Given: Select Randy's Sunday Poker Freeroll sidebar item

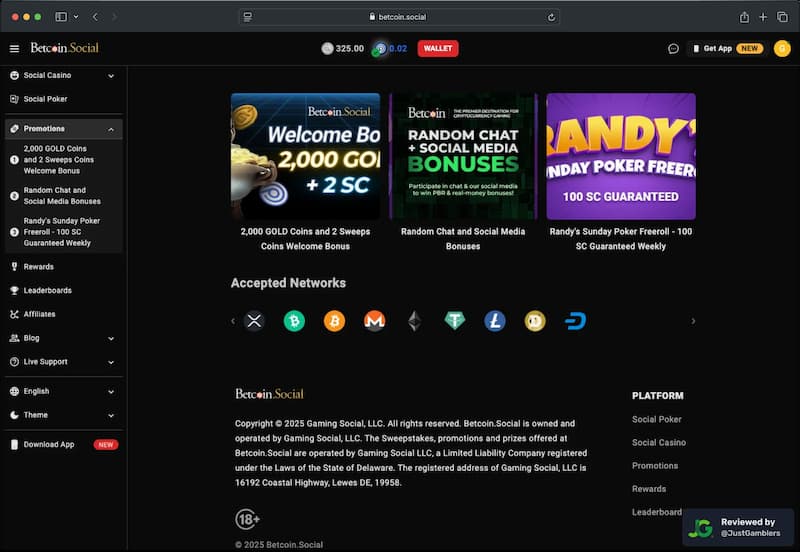Looking at the screenshot, I should click(x=63, y=232).
